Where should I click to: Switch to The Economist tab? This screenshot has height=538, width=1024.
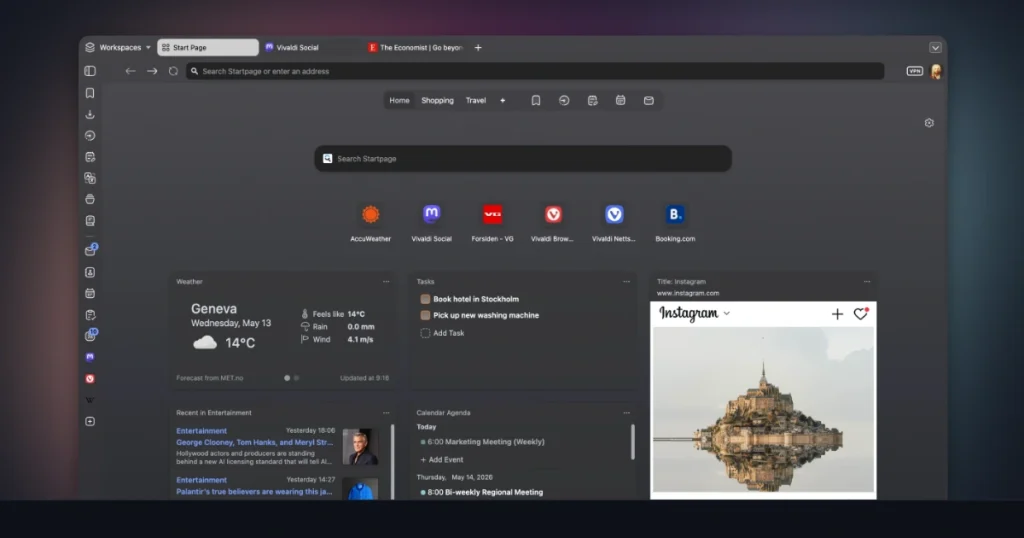415,48
